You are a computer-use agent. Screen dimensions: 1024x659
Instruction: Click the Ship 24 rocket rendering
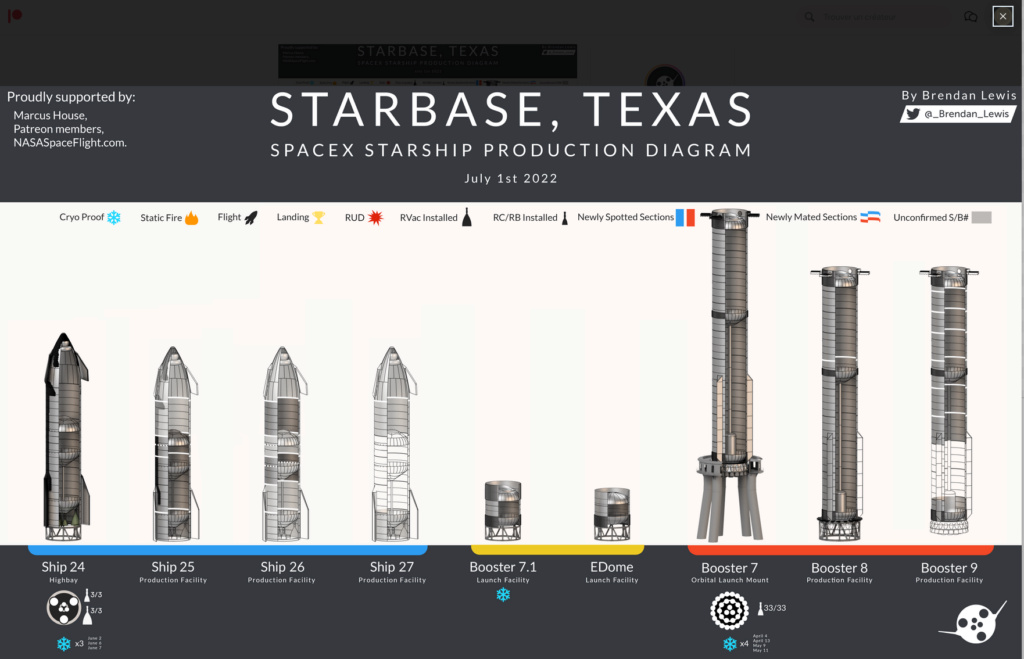(x=65, y=437)
